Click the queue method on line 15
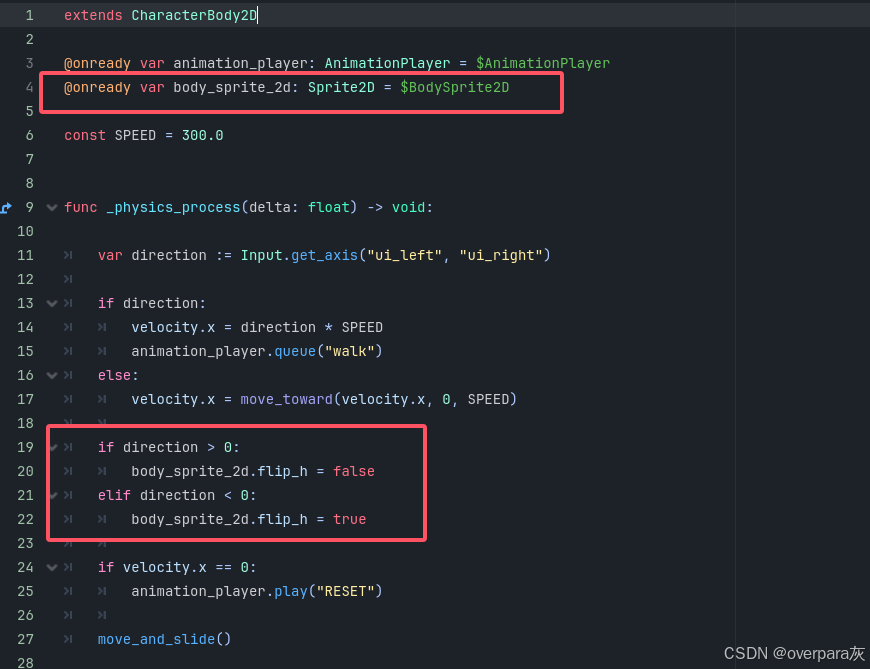Screen dimensions: 870x669 pyautogui.click(x=295, y=351)
